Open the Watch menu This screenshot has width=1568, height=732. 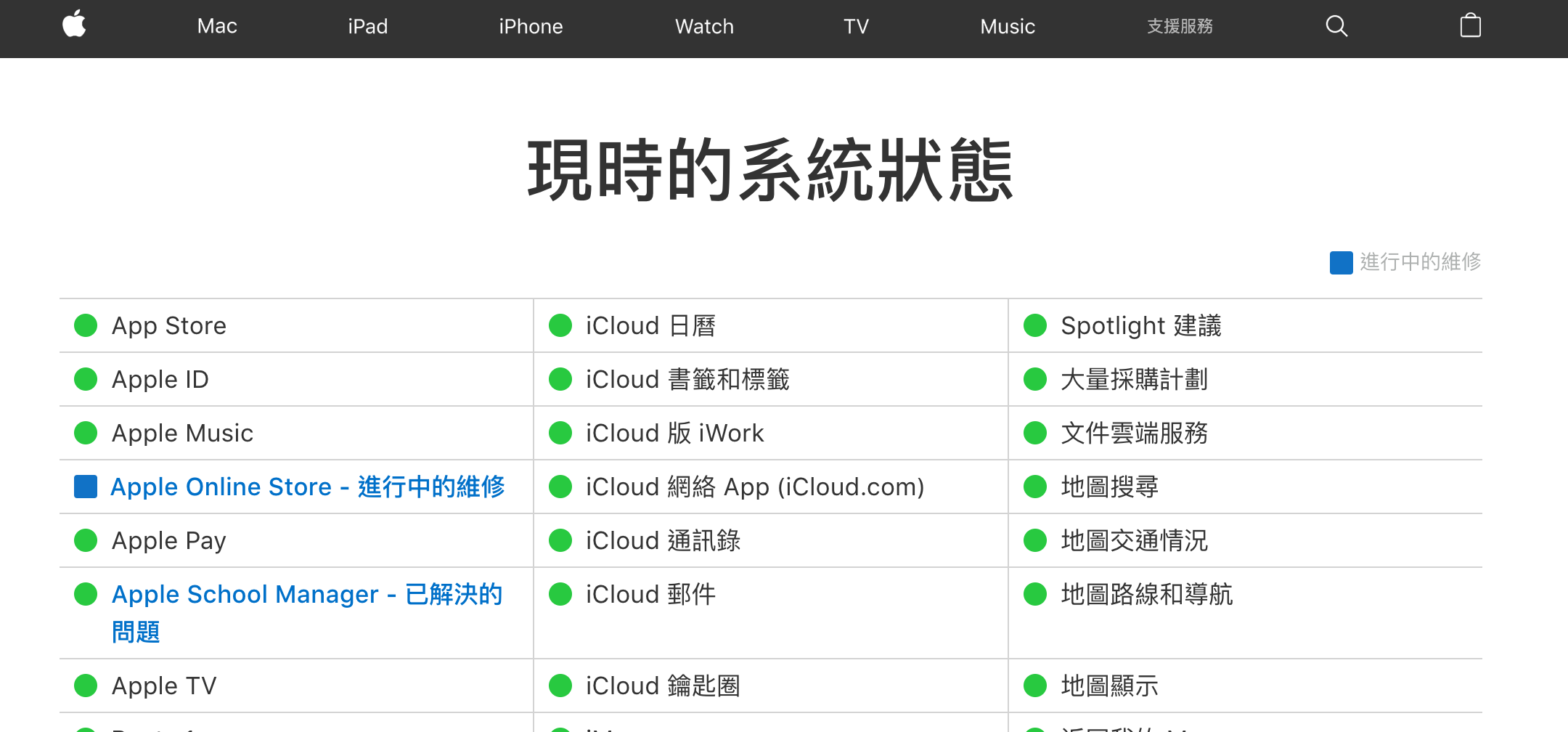704,26
